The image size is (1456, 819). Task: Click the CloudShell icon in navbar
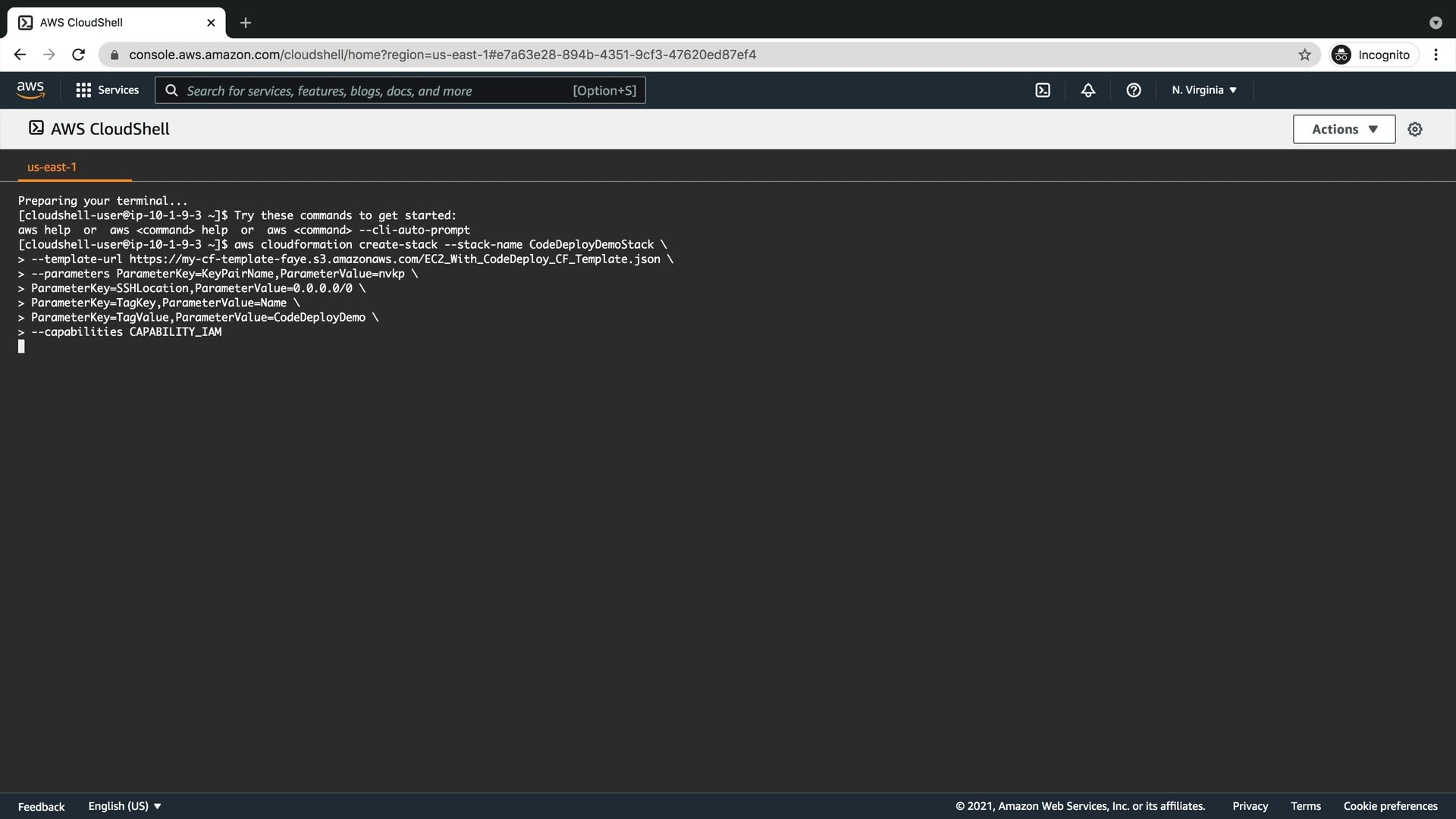(x=1043, y=90)
